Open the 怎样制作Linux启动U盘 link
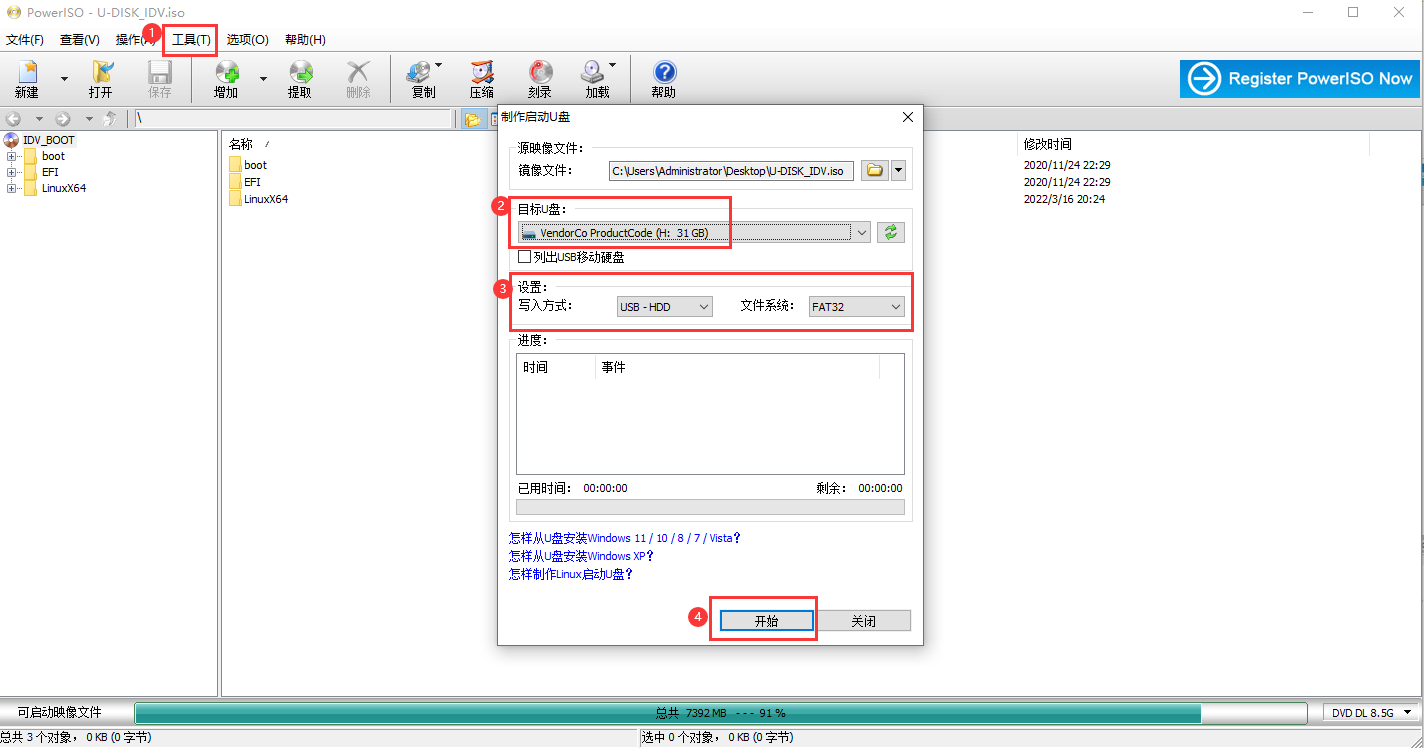Screen dimensions: 1424x748 point(571,574)
